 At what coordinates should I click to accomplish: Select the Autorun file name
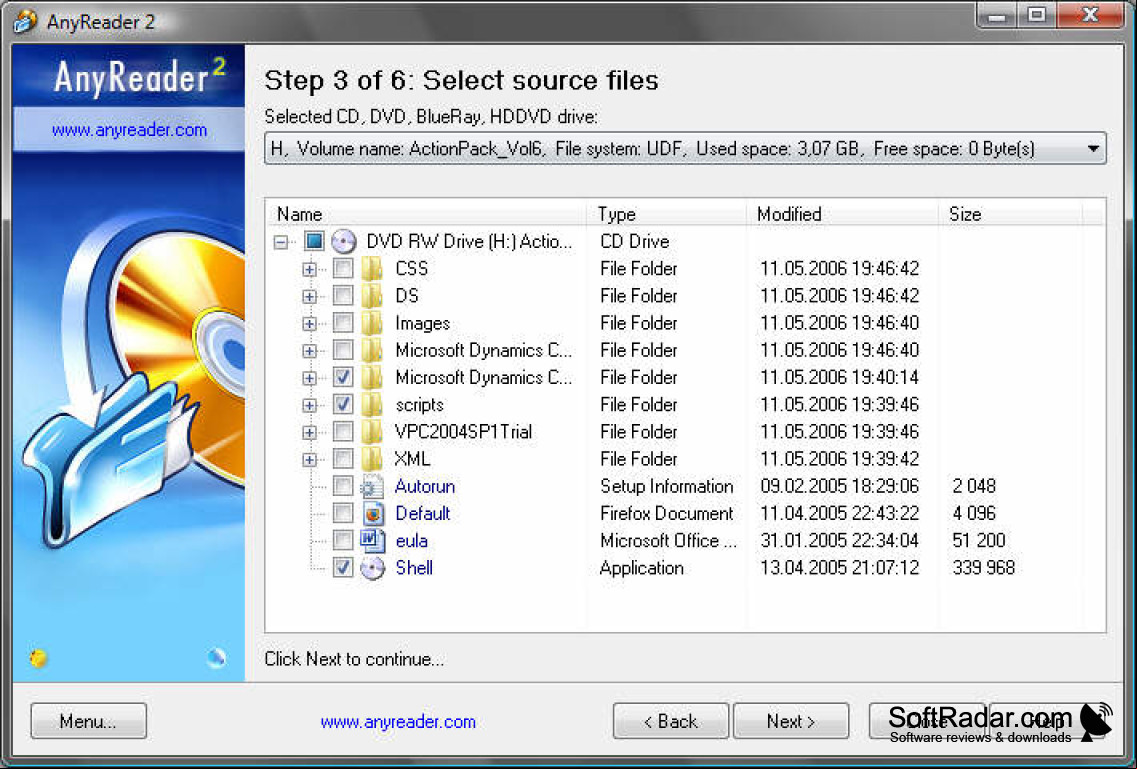(x=425, y=486)
